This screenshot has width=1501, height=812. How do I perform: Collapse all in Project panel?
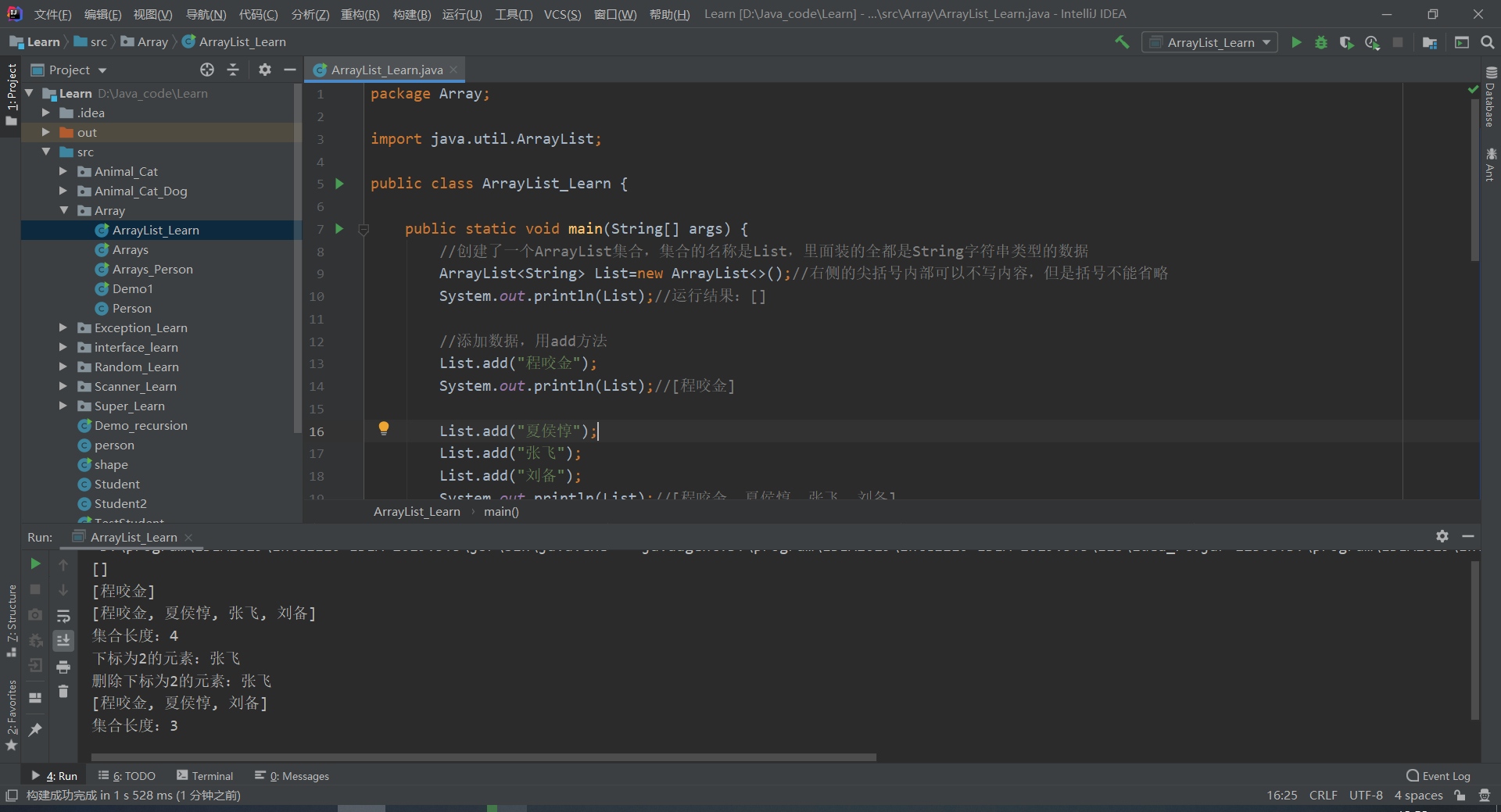[x=233, y=70]
